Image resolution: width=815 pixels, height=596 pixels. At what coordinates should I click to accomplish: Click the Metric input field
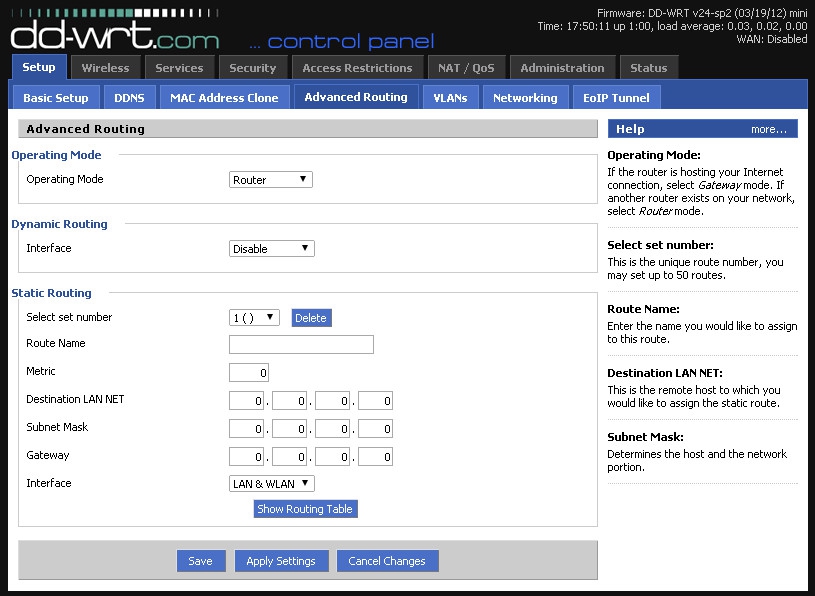[x=249, y=373]
